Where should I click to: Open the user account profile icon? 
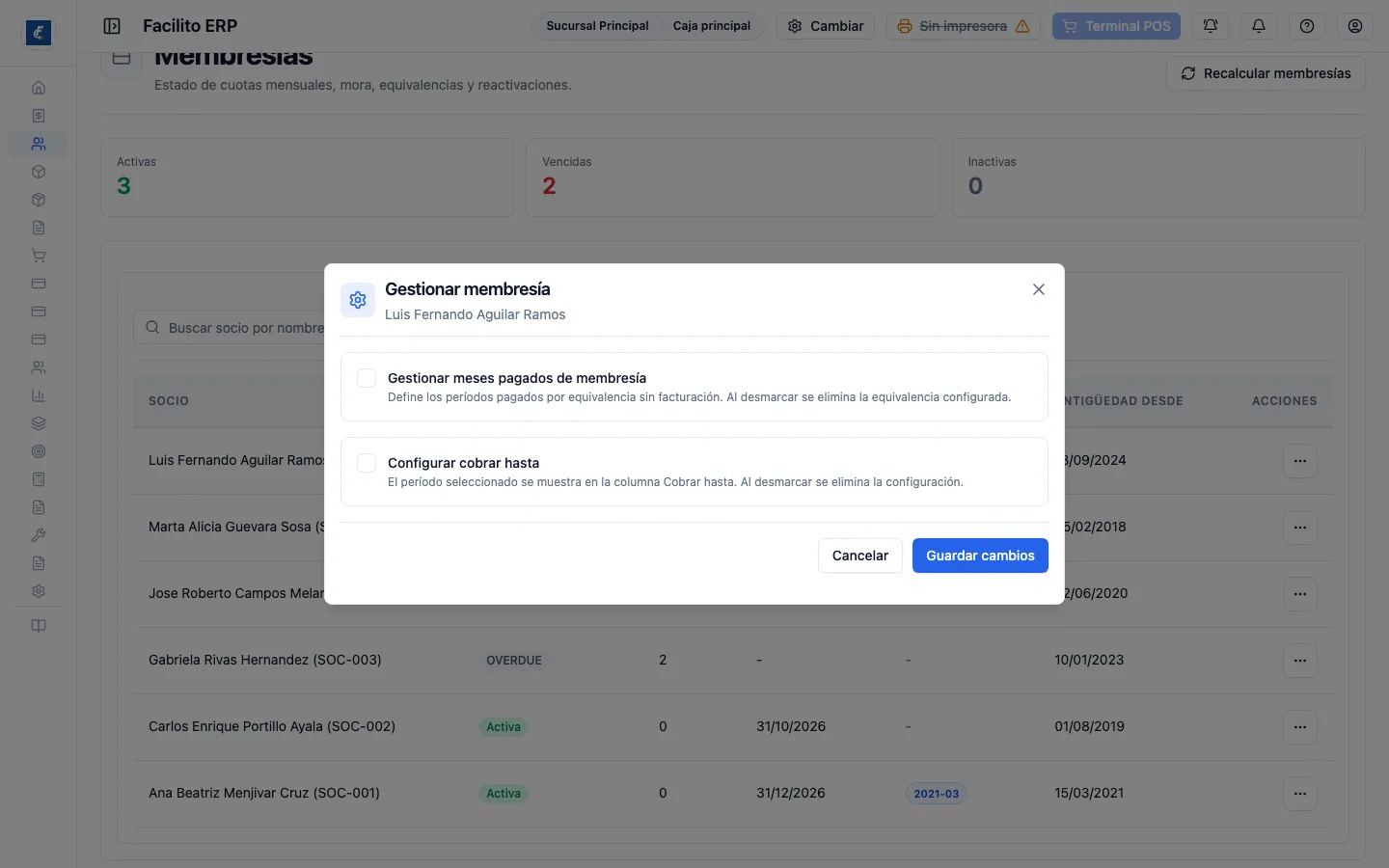click(x=1355, y=26)
